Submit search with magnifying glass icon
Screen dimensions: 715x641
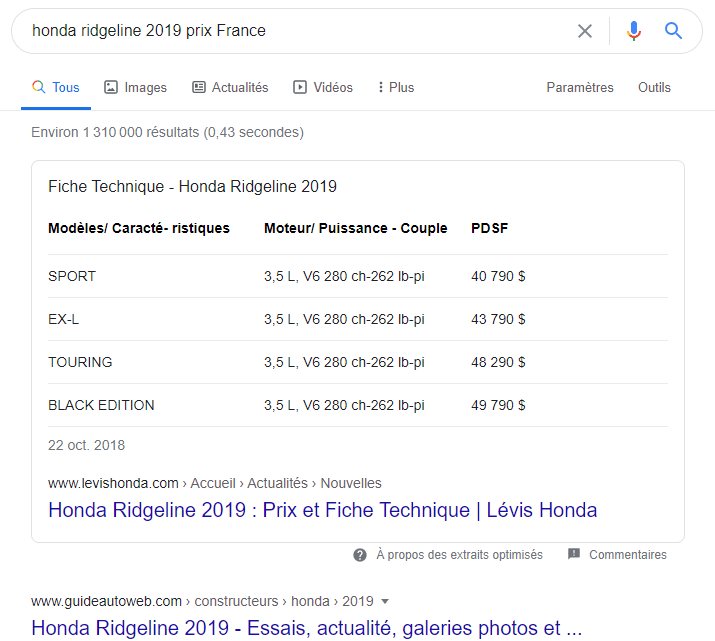674,31
